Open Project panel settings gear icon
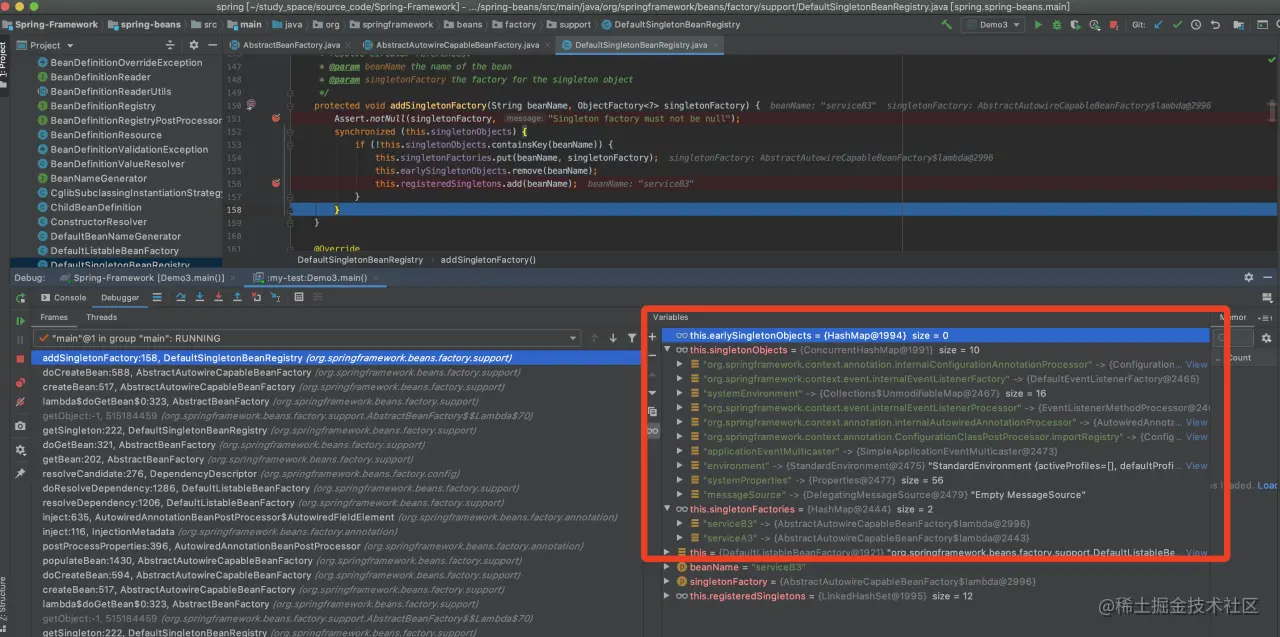The height and width of the screenshot is (637, 1280). (195, 45)
